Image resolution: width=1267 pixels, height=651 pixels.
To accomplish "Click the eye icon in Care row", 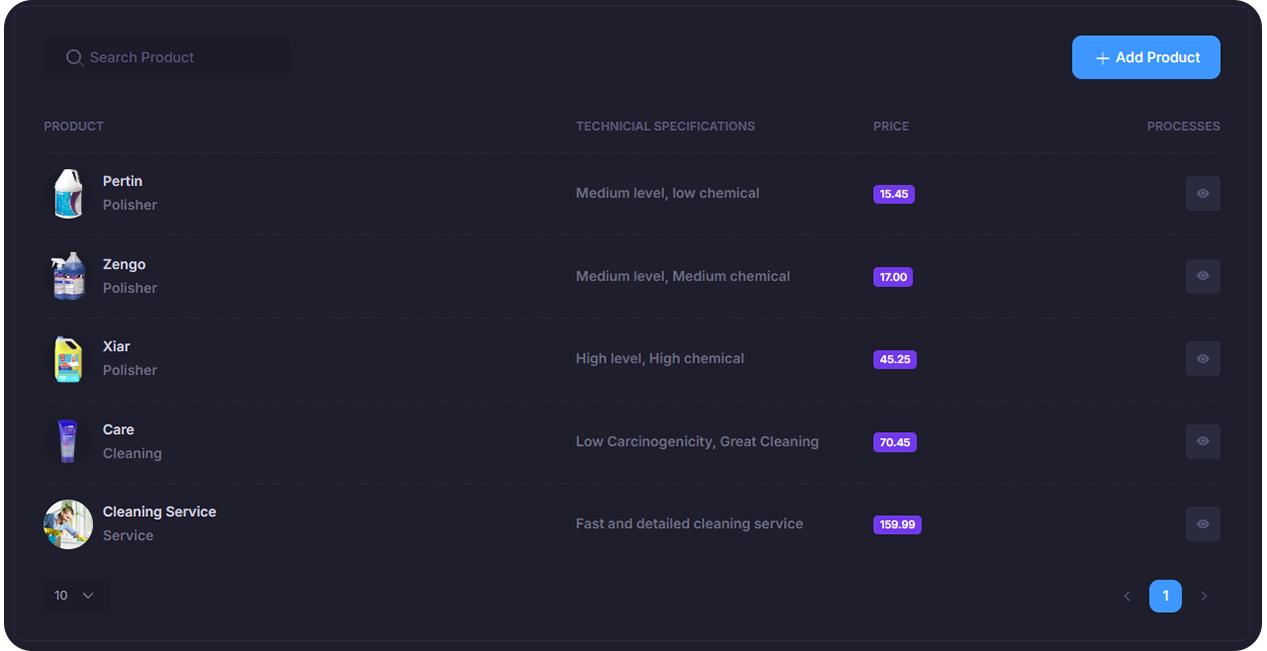I will coord(1202,441).
